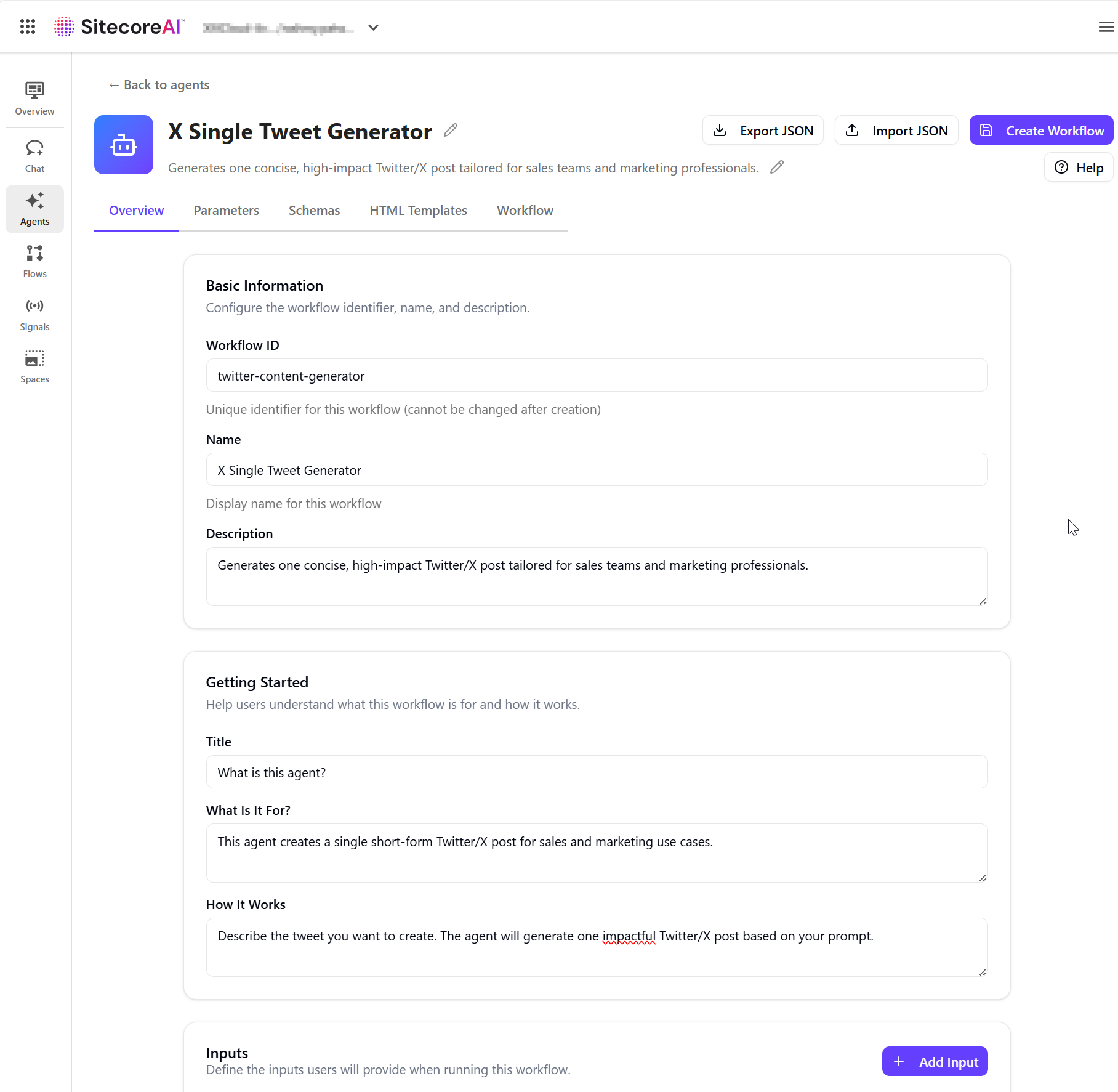Open Chat in the left sidebar
1118x1092 pixels.
pos(34,156)
